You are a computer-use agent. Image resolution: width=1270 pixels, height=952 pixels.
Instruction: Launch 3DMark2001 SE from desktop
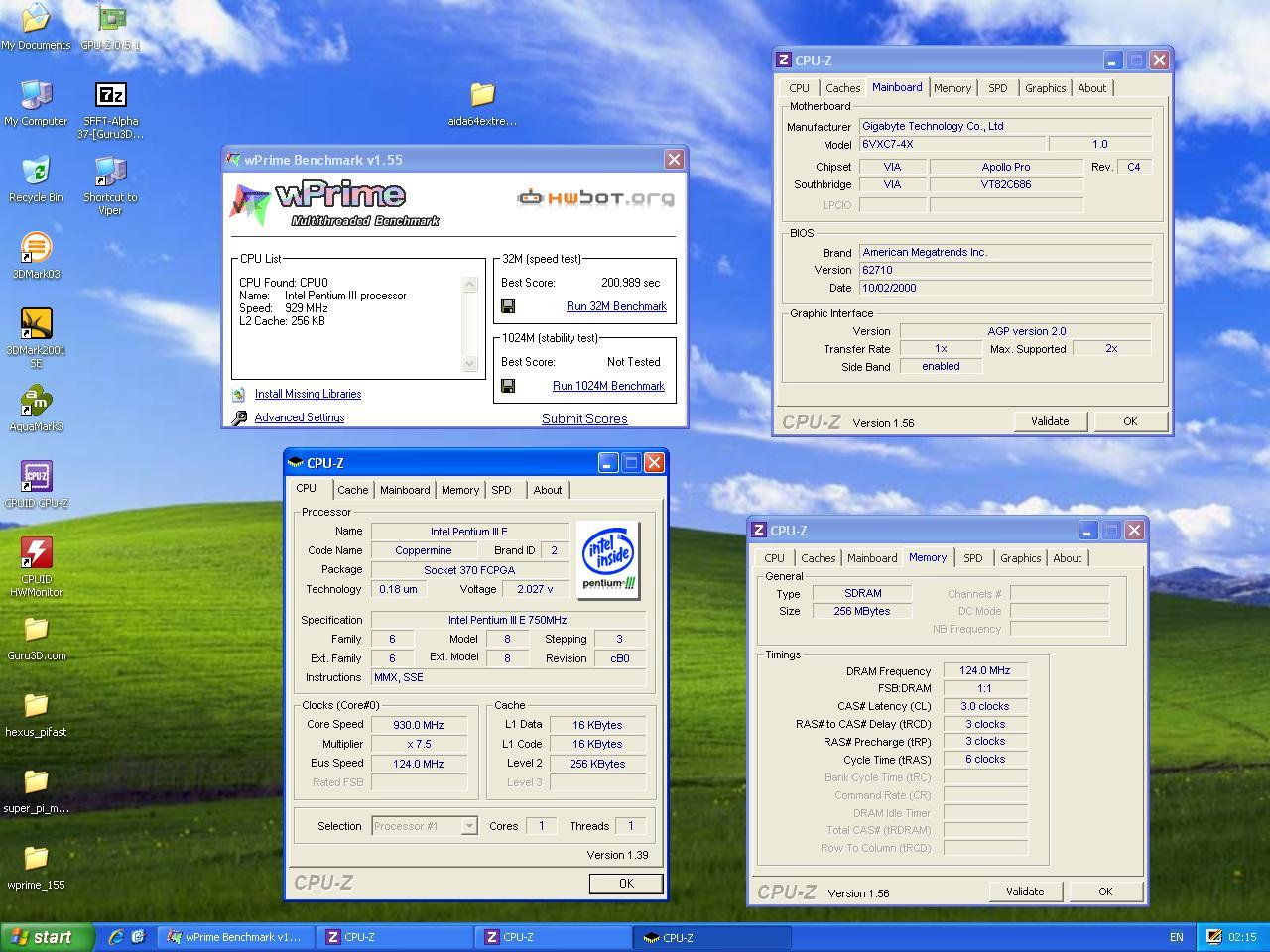pyautogui.click(x=36, y=338)
